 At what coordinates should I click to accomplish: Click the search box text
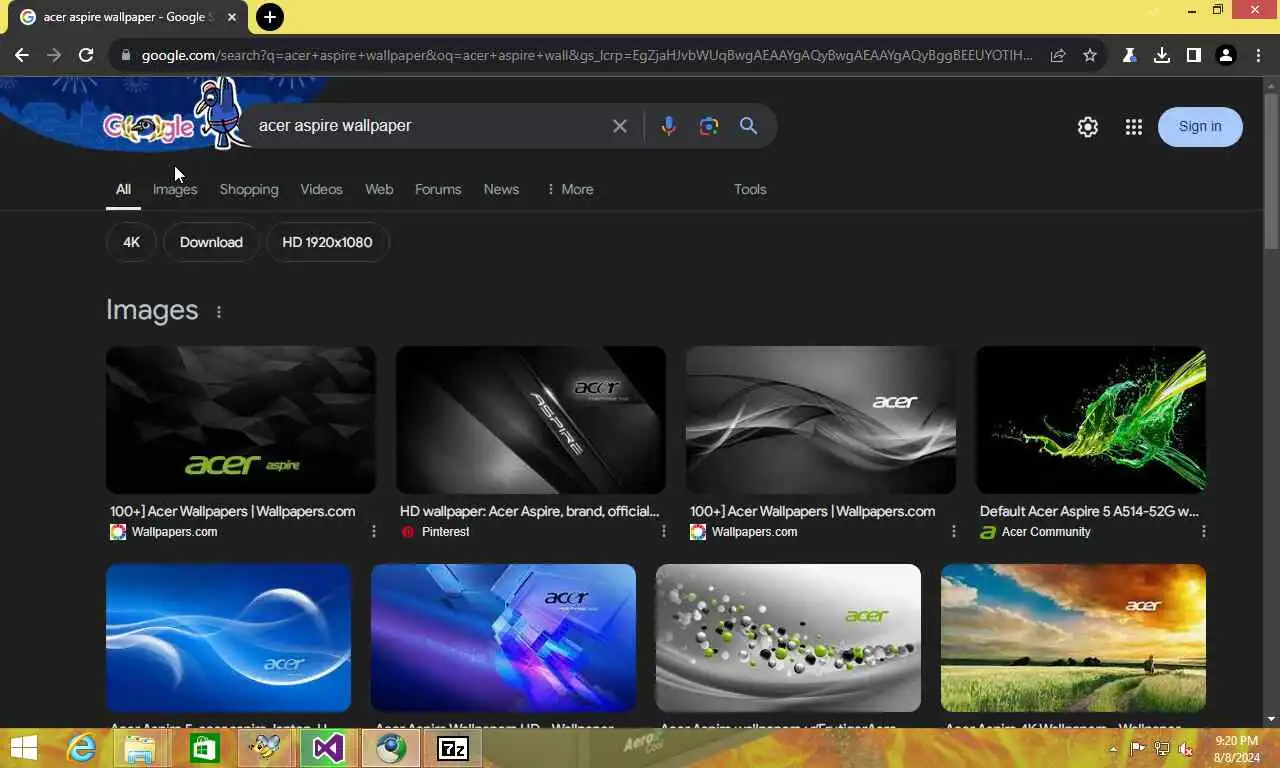[x=335, y=126]
